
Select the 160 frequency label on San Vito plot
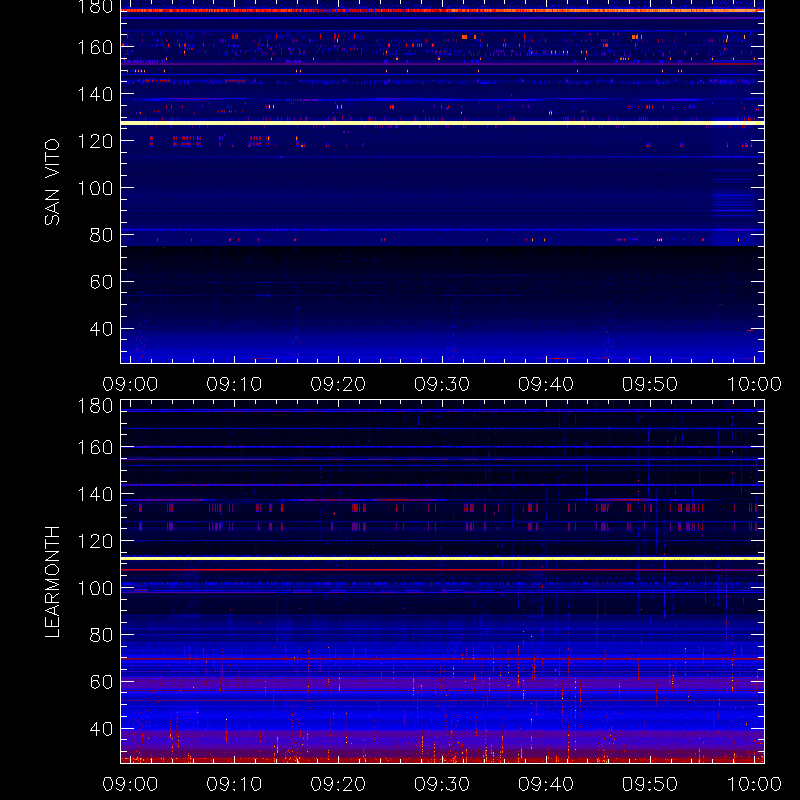[x=95, y=47]
